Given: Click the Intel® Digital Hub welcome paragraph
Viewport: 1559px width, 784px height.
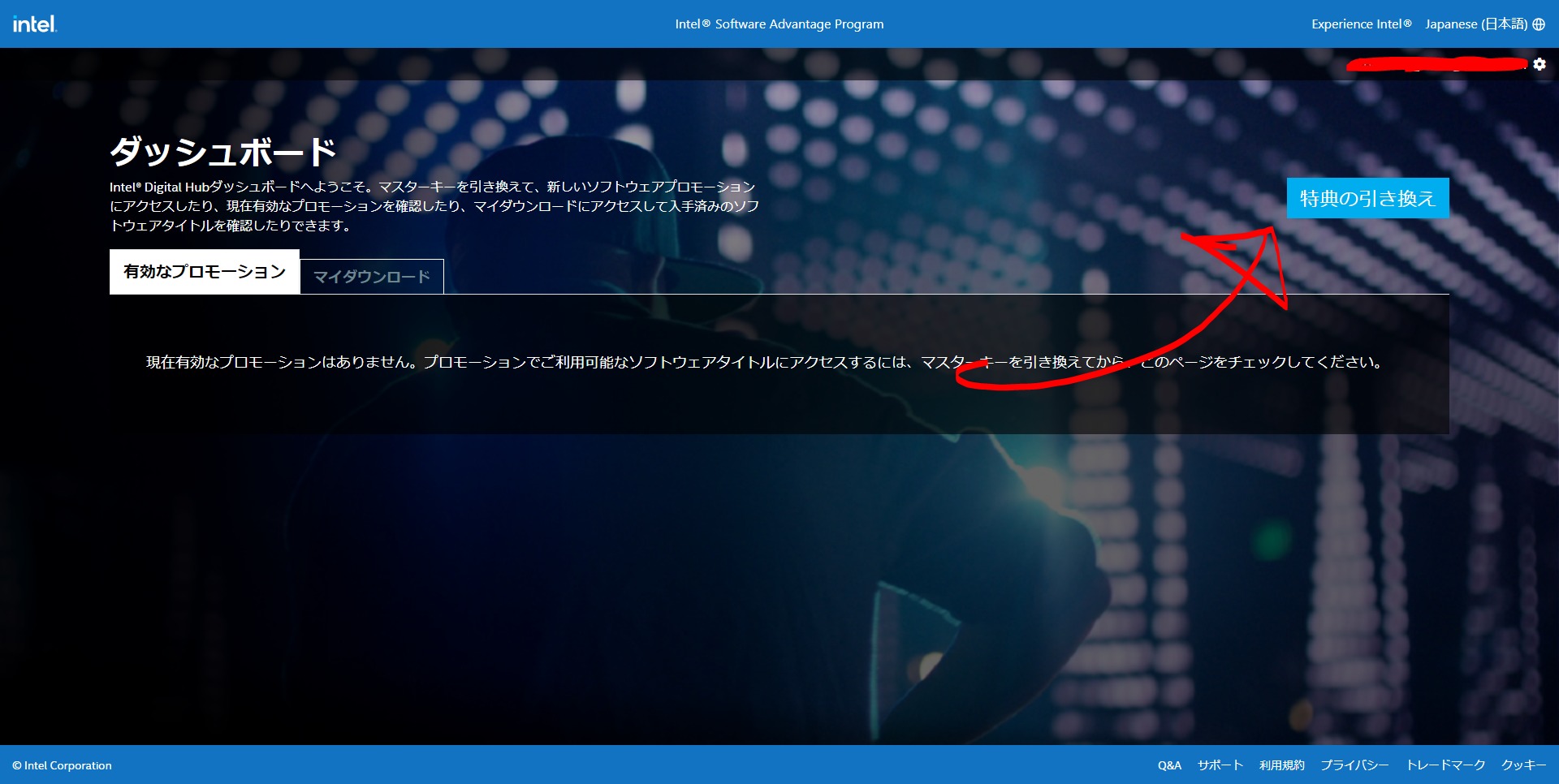Looking at the screenshot, I should [x=434, y=206].
